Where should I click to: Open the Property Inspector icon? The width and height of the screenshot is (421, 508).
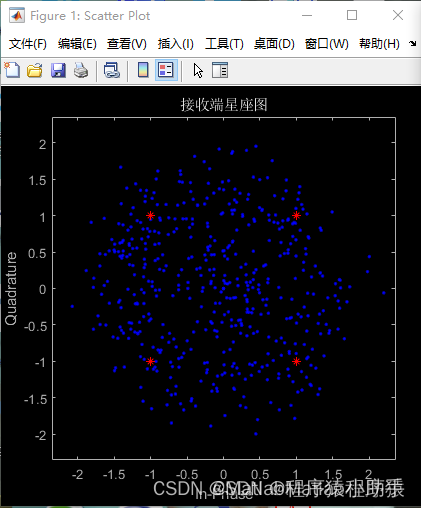point(220,70)
